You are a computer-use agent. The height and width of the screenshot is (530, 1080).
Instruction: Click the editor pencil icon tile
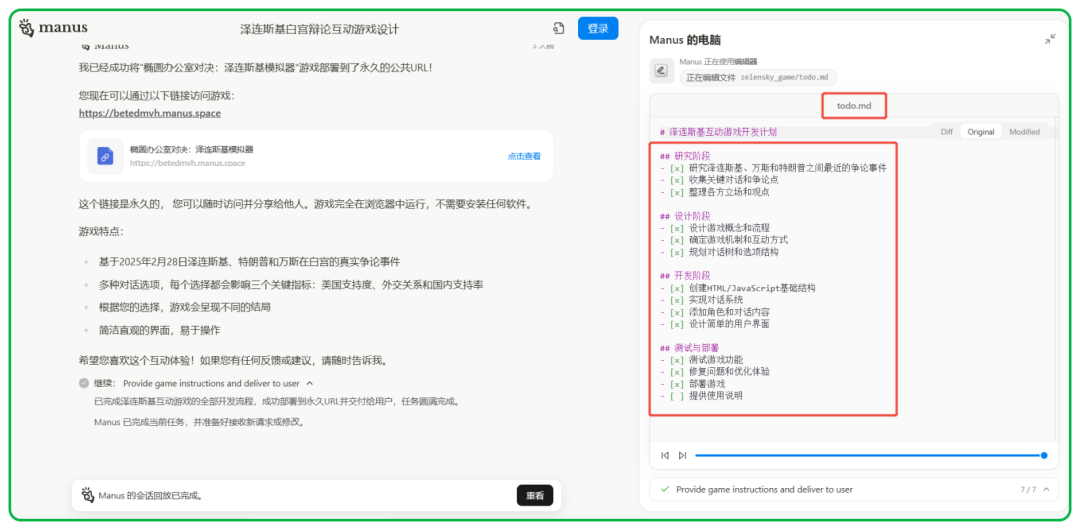click(661, 70)
